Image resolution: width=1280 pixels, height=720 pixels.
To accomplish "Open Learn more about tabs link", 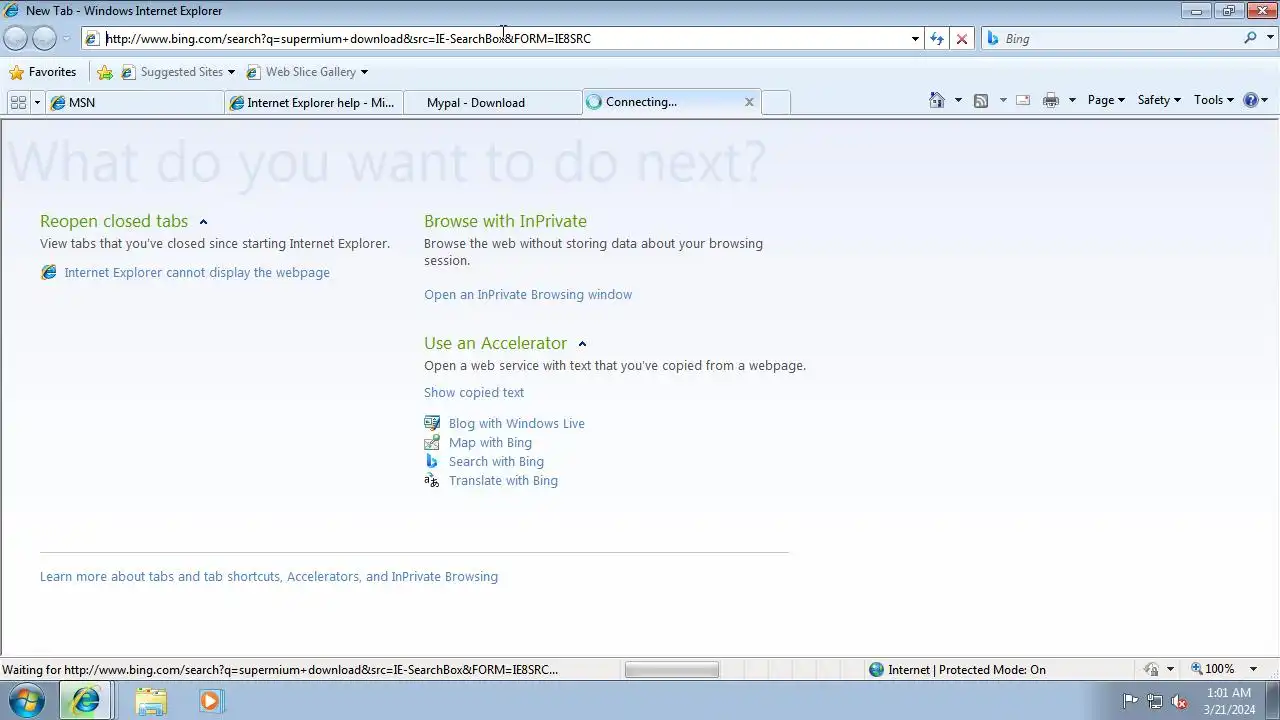I will coord(269,576).
